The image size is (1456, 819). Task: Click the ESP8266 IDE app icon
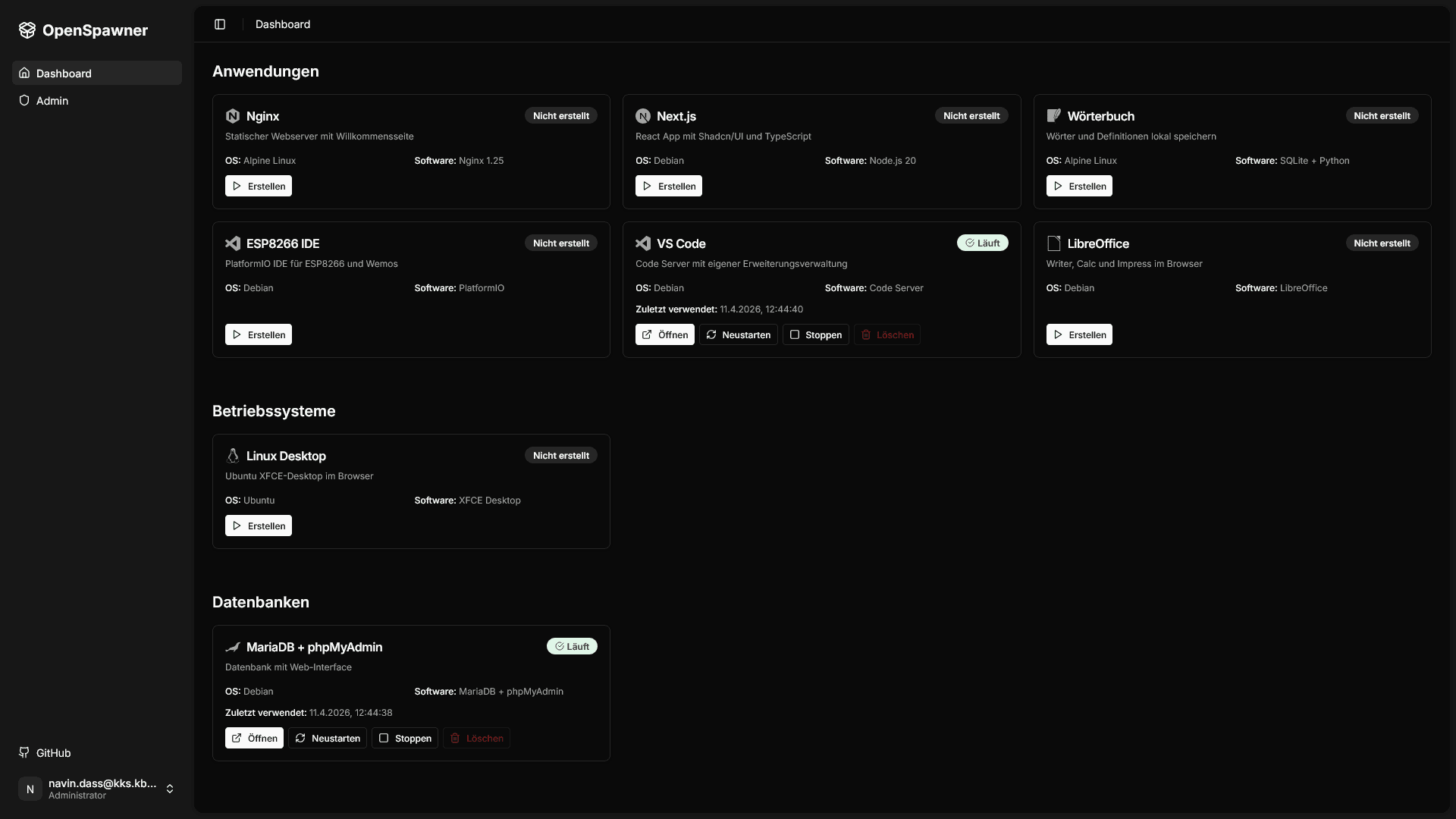(233, 243)
